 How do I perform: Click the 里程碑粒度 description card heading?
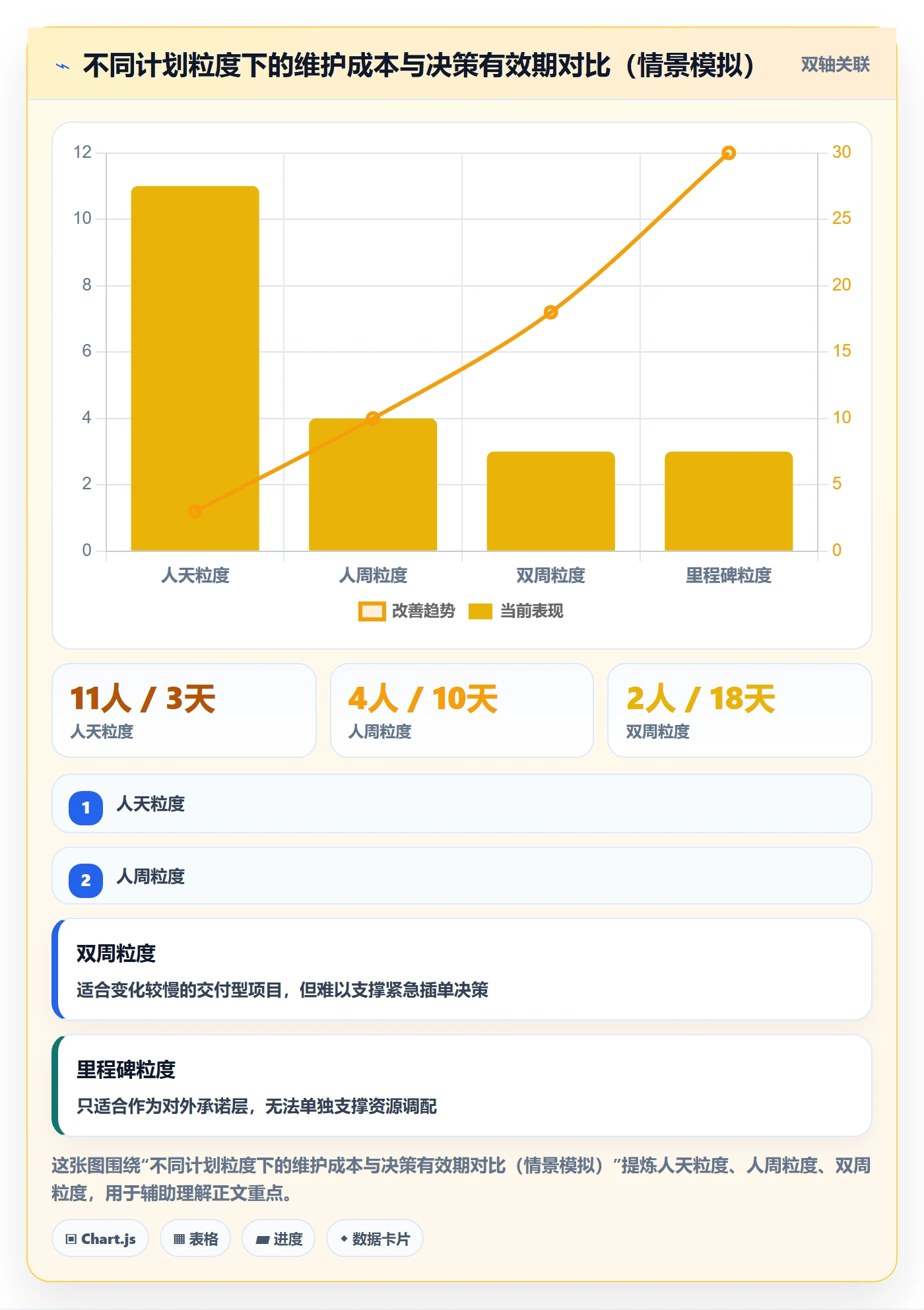click(x=126, y=1070)
